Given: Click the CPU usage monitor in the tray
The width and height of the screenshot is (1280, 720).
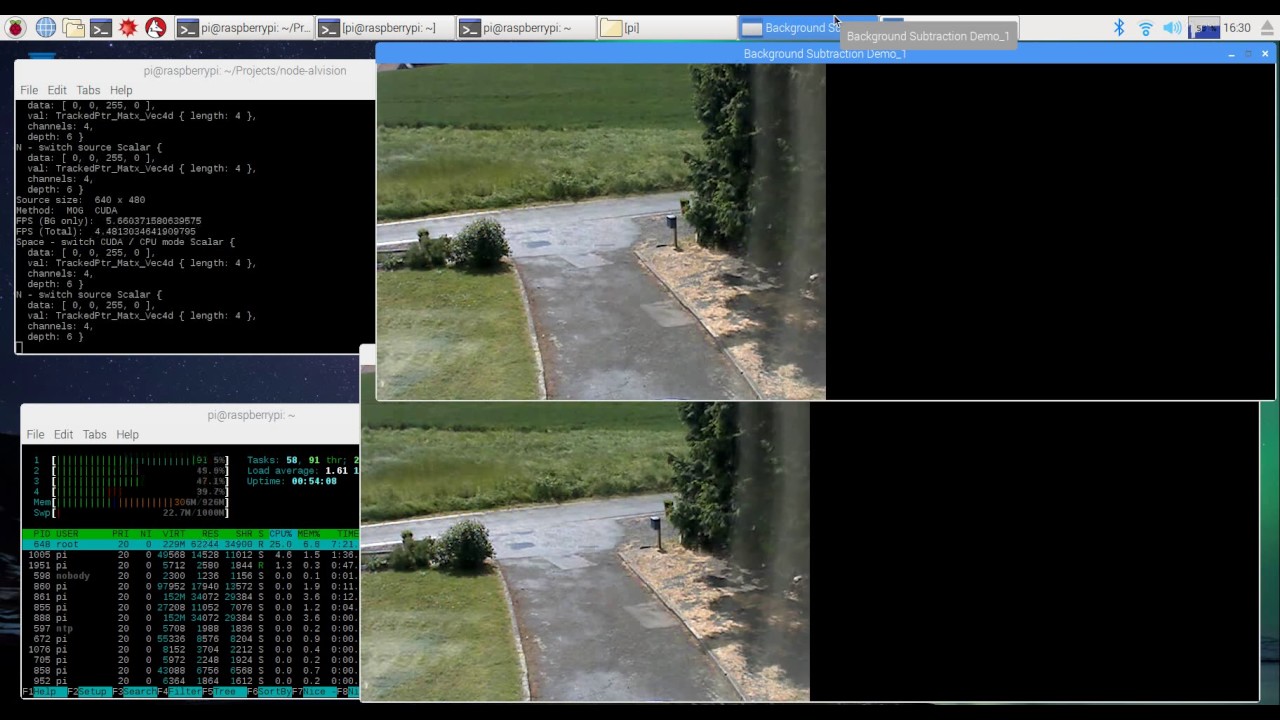Looking at the screenshot, I should (1204, 28).
